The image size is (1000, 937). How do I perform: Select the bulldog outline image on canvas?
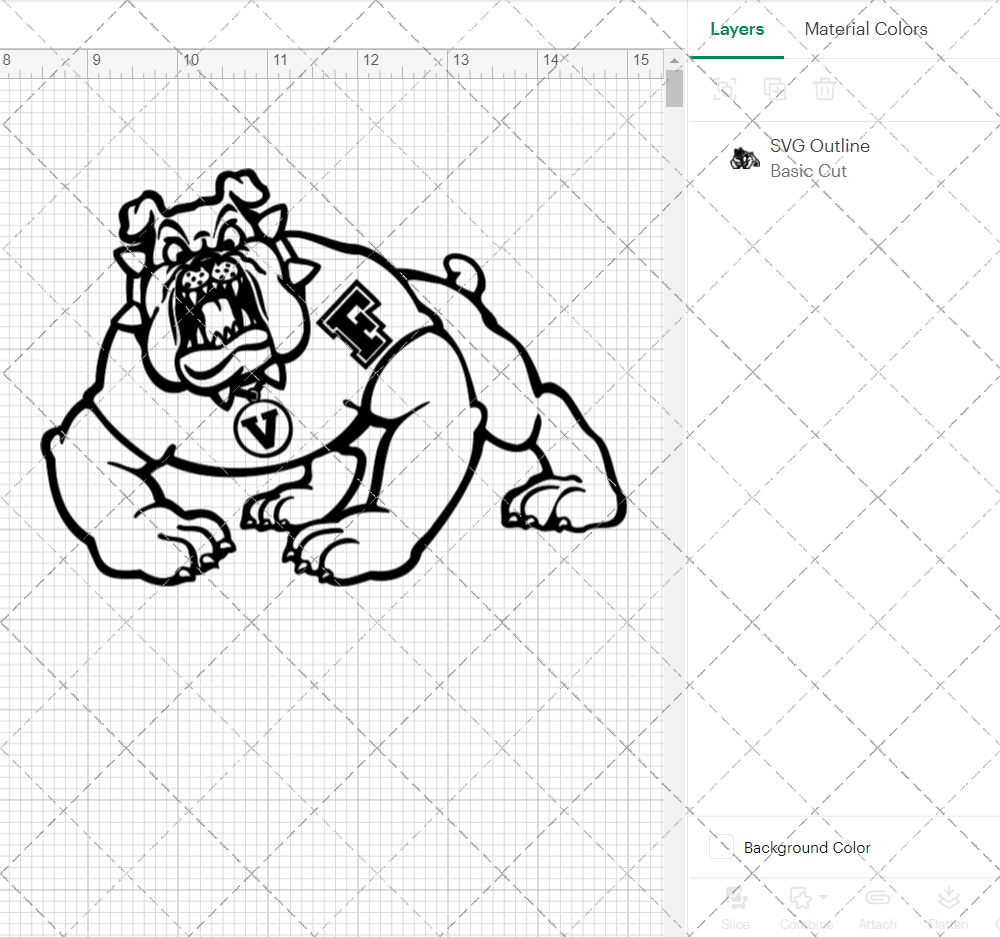334,377
